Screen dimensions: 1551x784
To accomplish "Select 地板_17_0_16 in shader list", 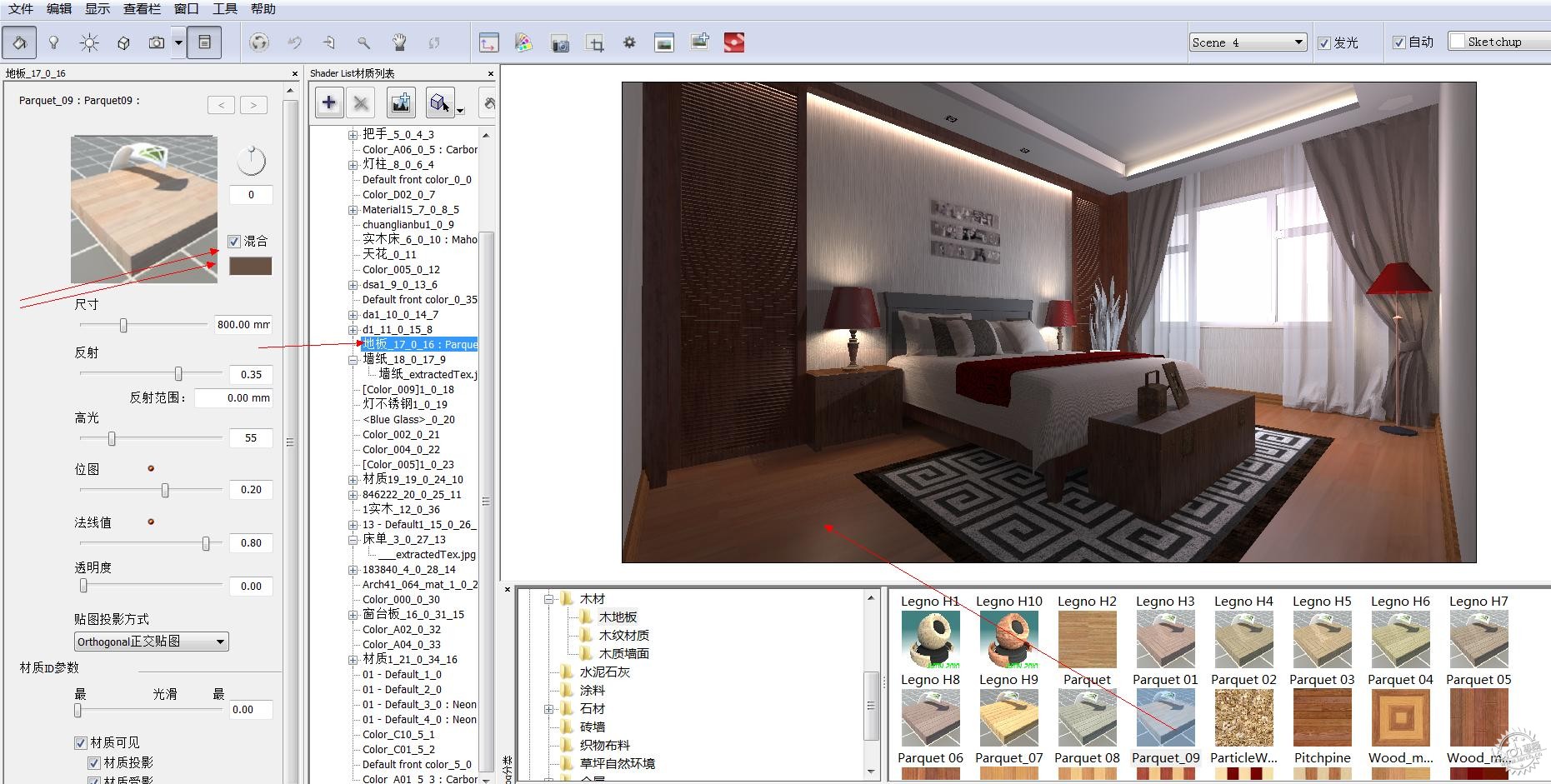I will pyautogui.click(x=419, y=344).
